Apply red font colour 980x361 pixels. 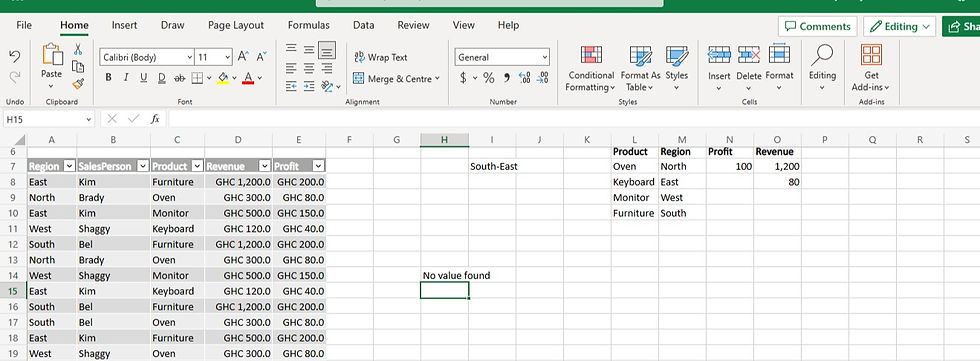point(248,78)
